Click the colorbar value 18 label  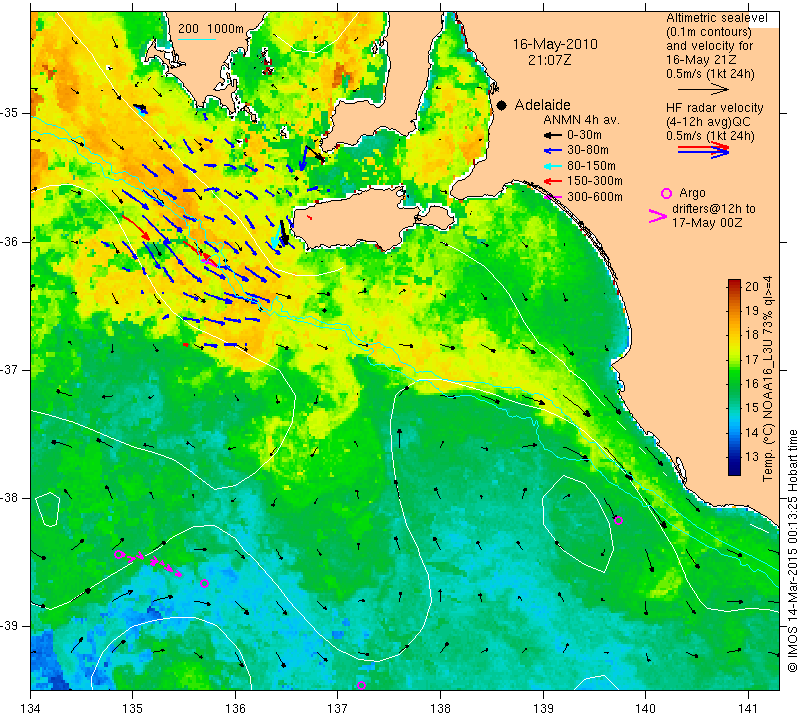point(752,335)
